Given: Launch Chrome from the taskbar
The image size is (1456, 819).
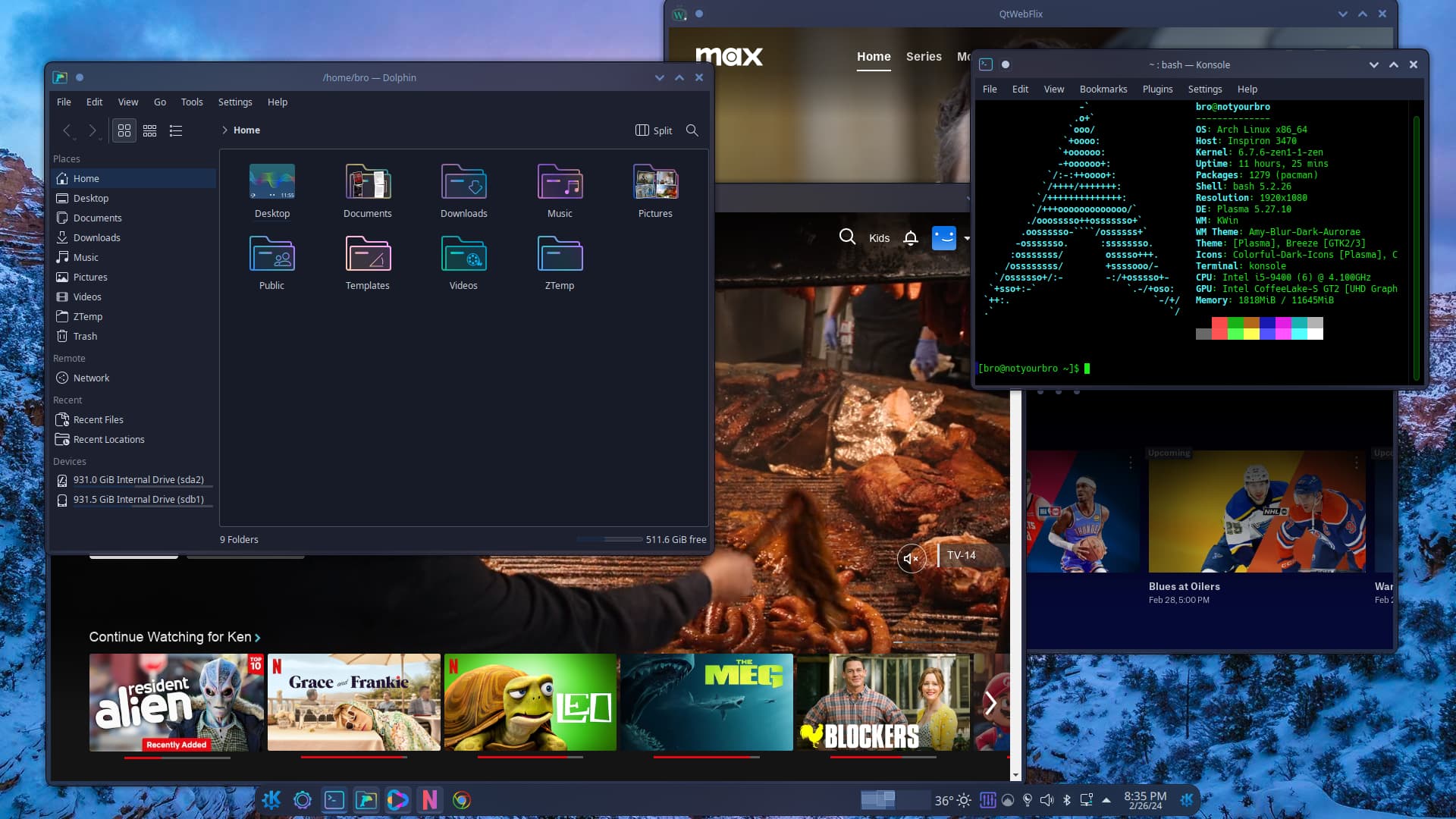Looking at the screenshot, I should [462, 800].
